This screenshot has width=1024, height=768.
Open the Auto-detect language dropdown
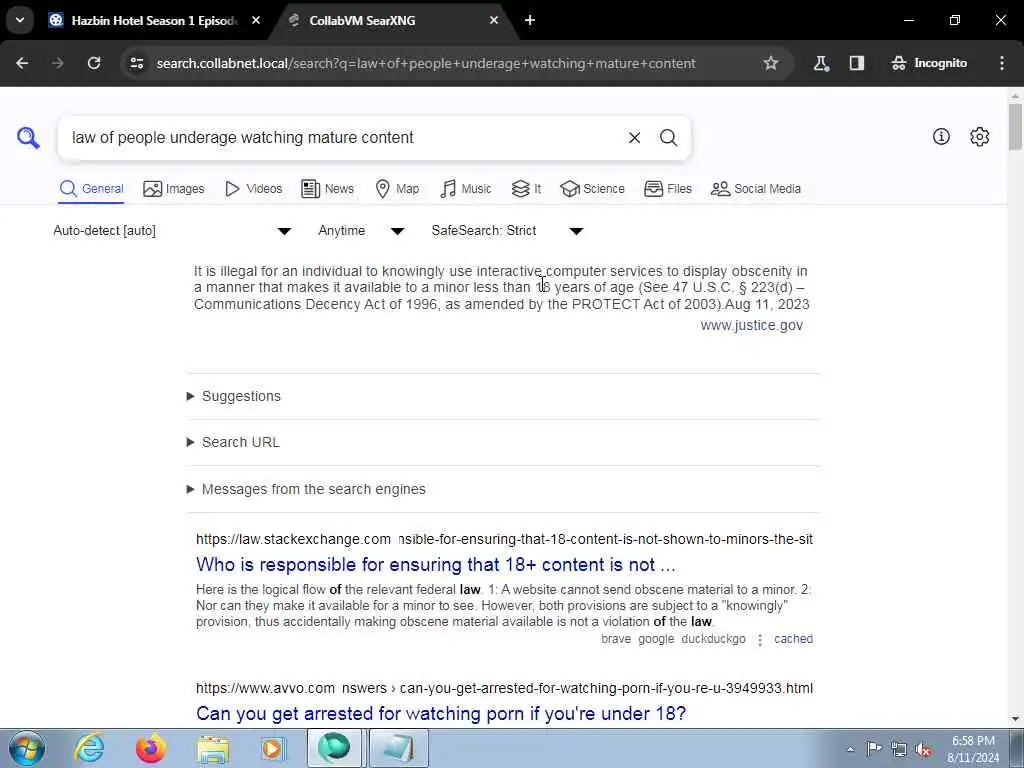click(172, 231)
